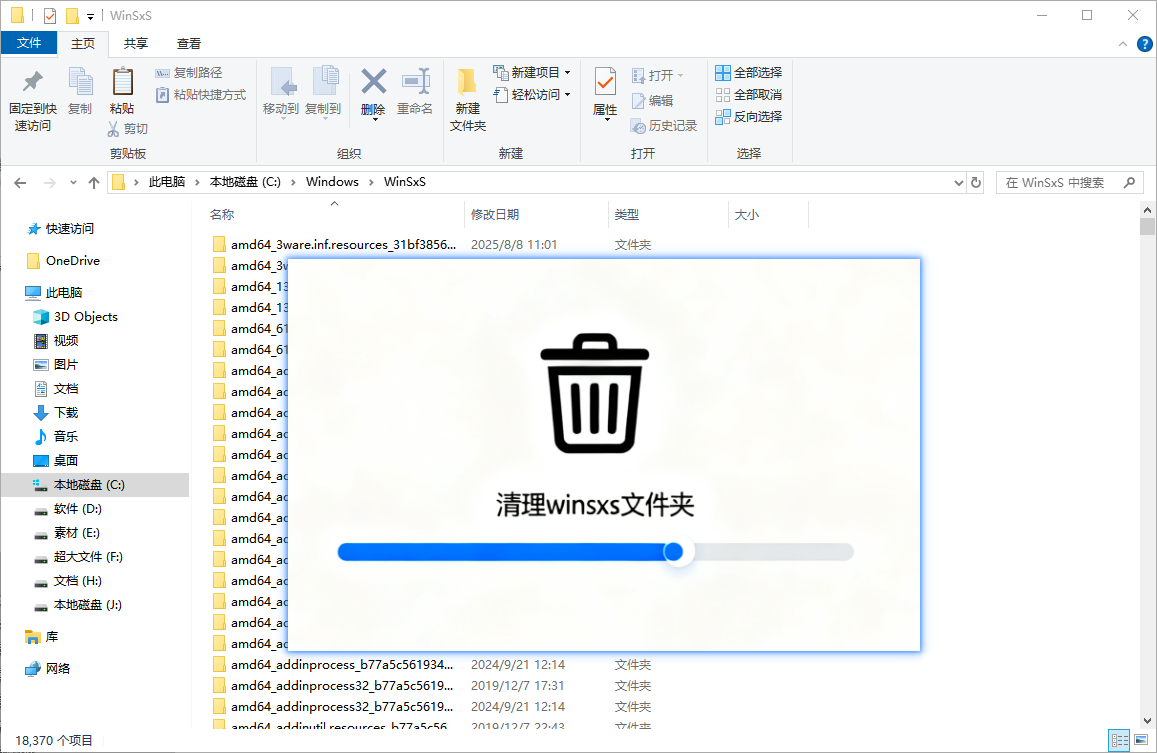
Task: Switch to the 查看 ribbon tab
Action: coord(190,43)
